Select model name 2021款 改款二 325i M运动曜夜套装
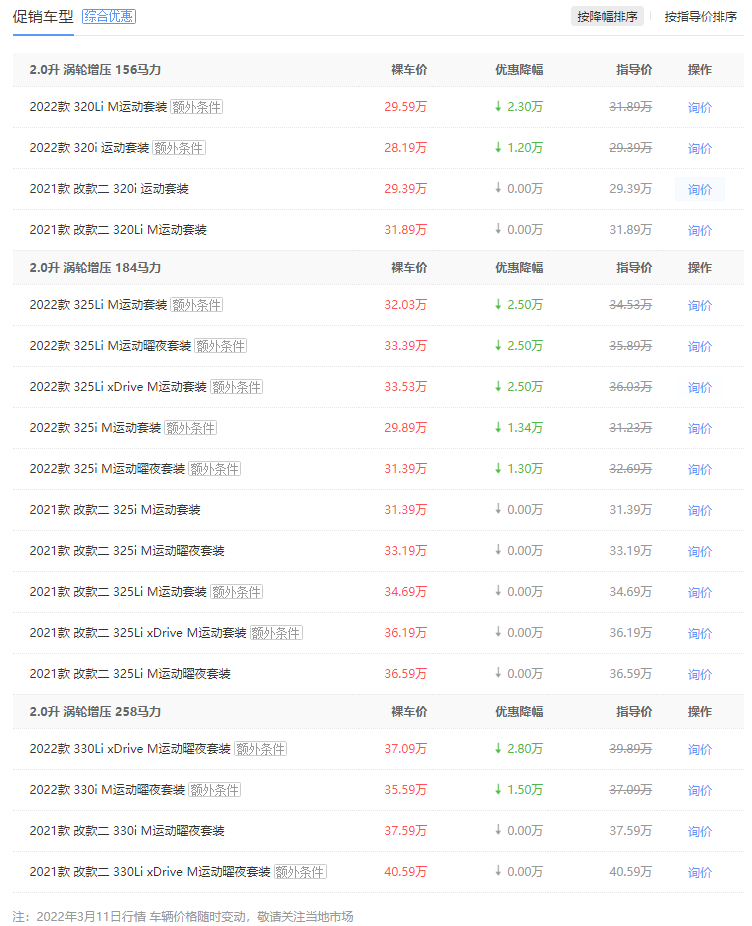752x926 pixels. (127, 551)
